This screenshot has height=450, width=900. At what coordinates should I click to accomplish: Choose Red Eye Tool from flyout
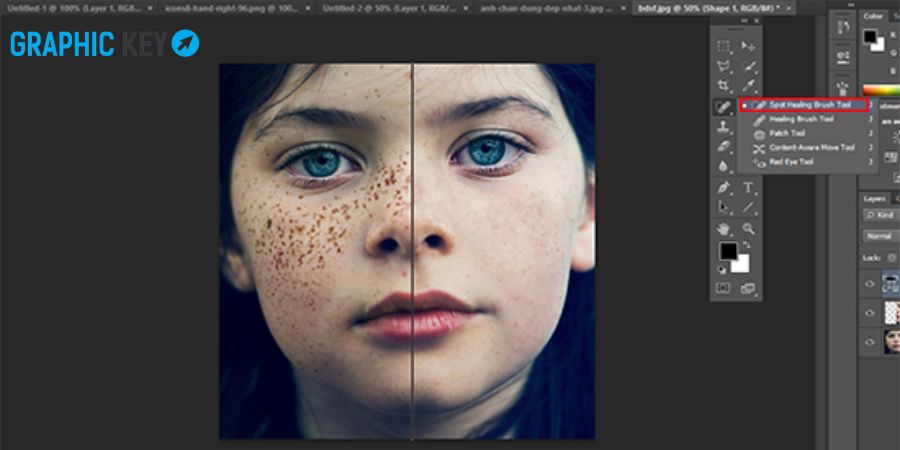(x=808, y=162)
